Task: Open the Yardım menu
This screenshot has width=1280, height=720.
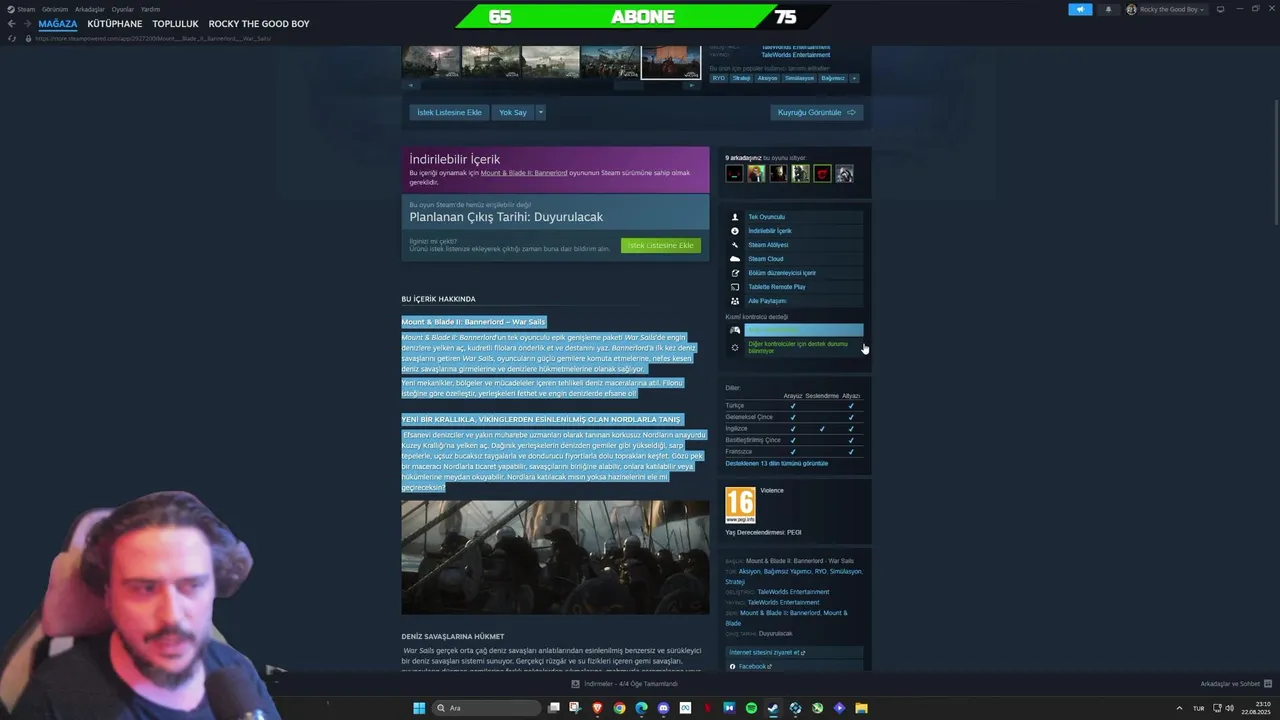Action: [x=150, y=9]
